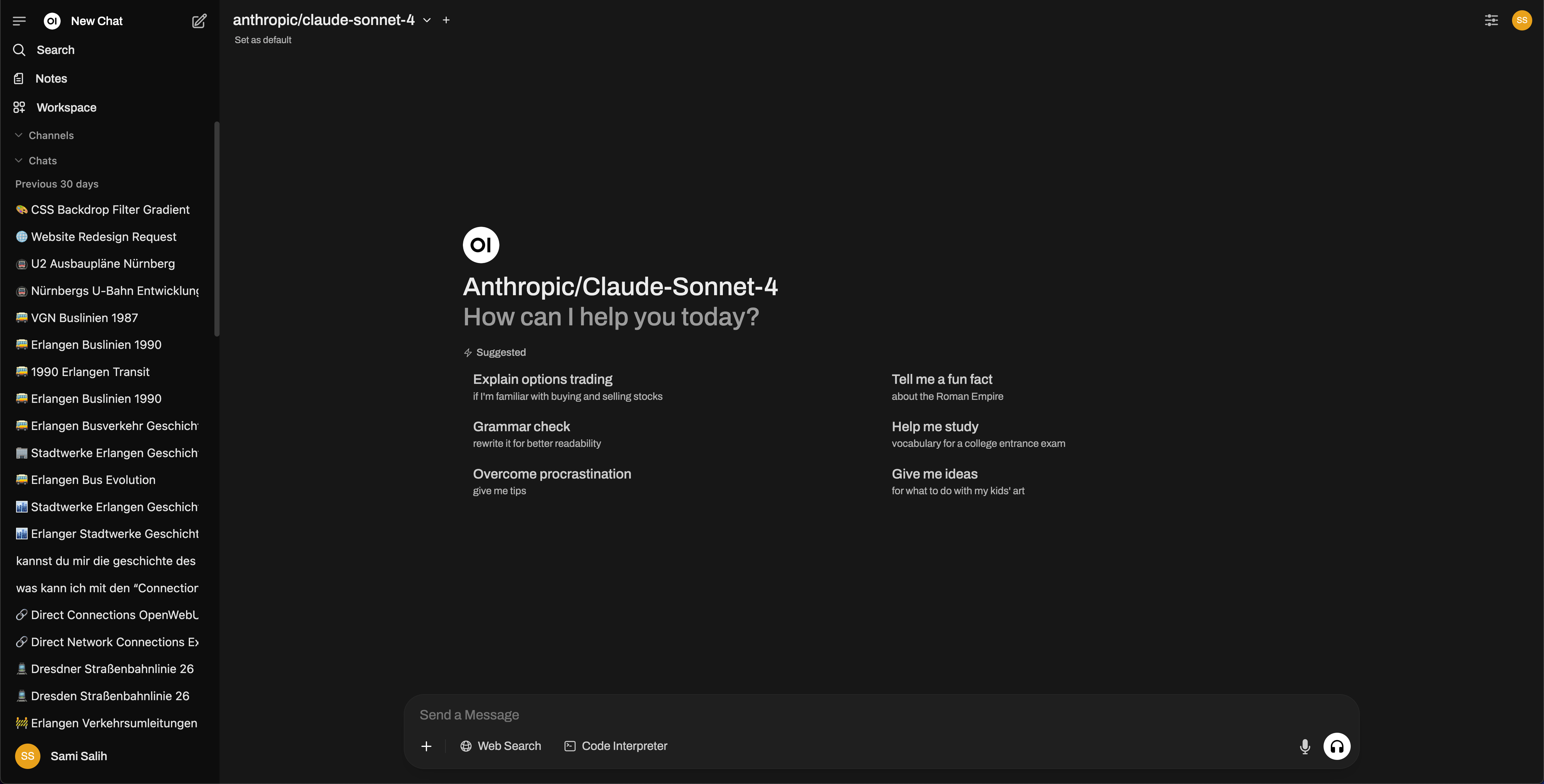Click the Open WebUI logo beside New Chat
The image size is (1544, 784).
coord(52,21)
